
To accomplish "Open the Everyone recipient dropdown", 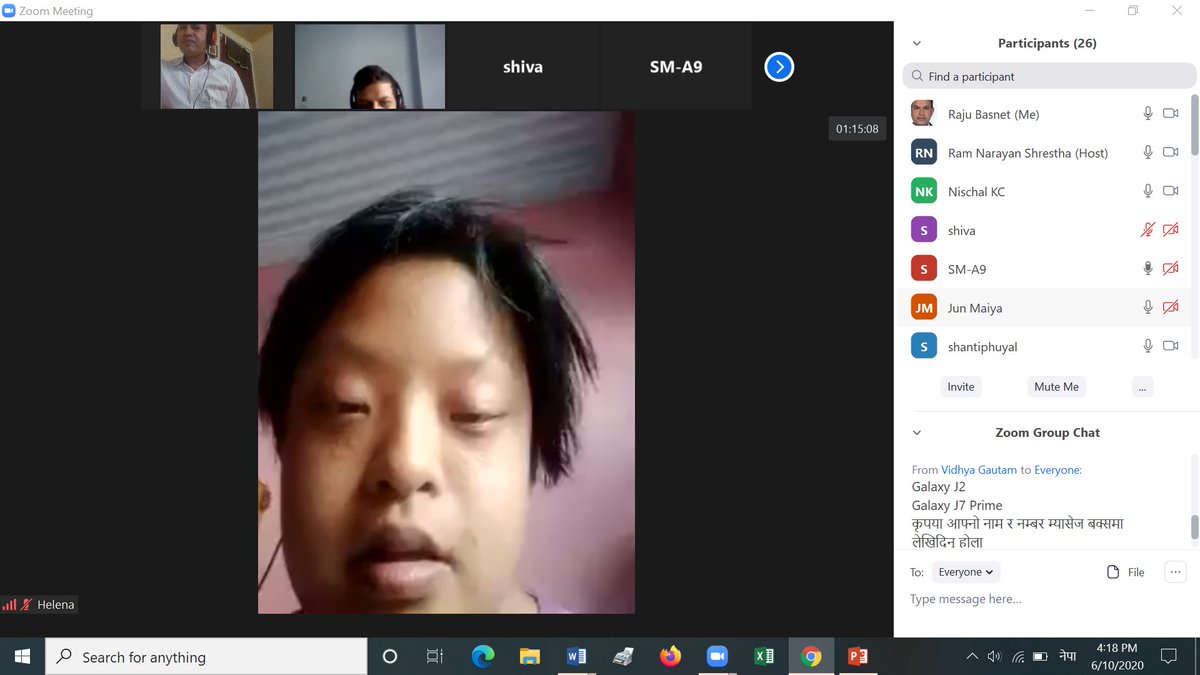I will click(965, 572).
